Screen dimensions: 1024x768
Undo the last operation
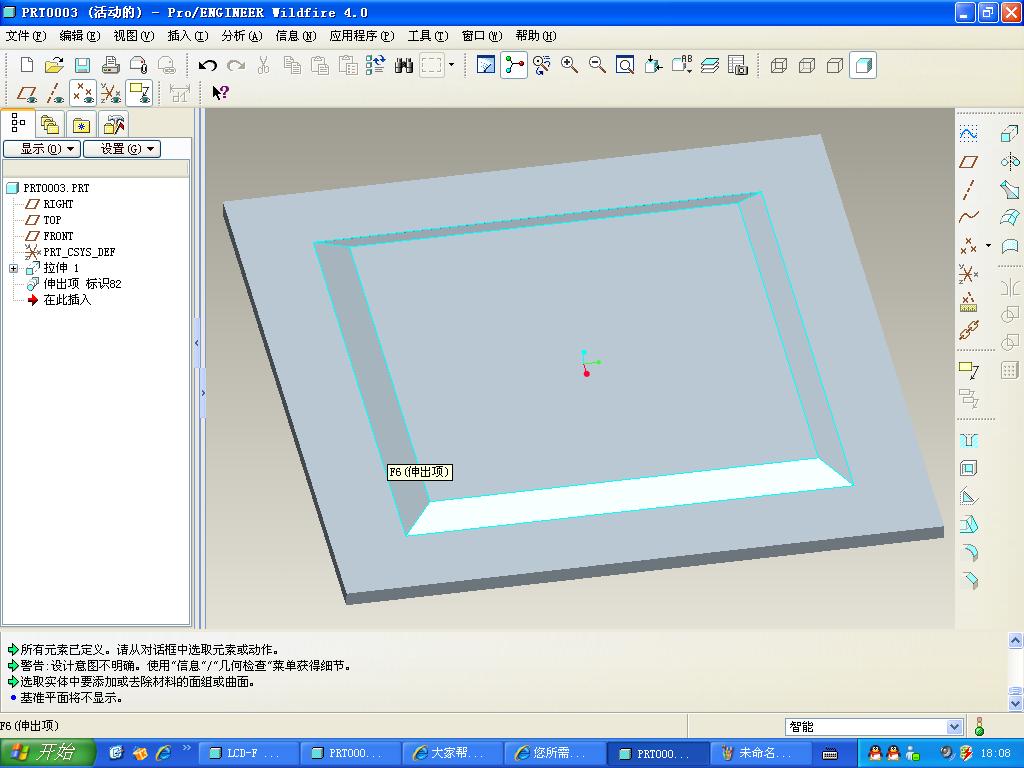tap(208, 65)
